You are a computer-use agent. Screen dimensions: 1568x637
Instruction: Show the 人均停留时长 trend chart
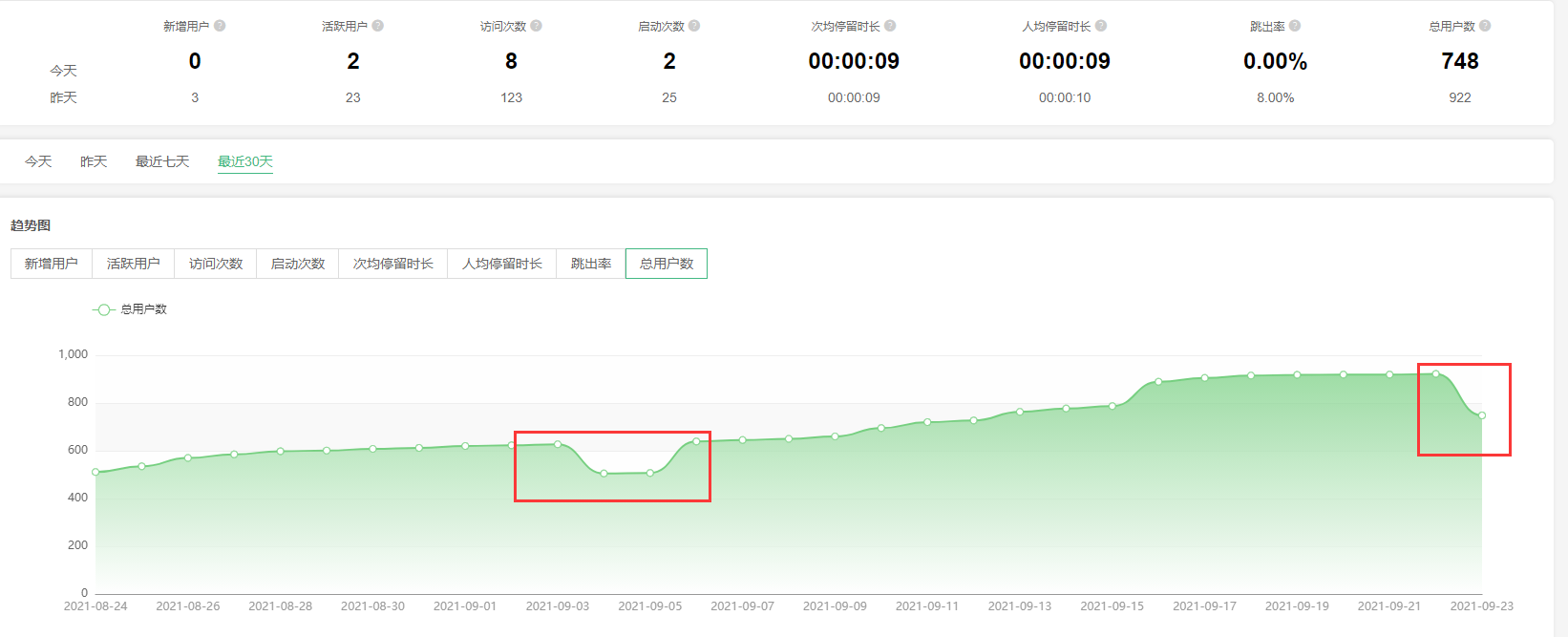pyautogui.click(x=502, y=264)
